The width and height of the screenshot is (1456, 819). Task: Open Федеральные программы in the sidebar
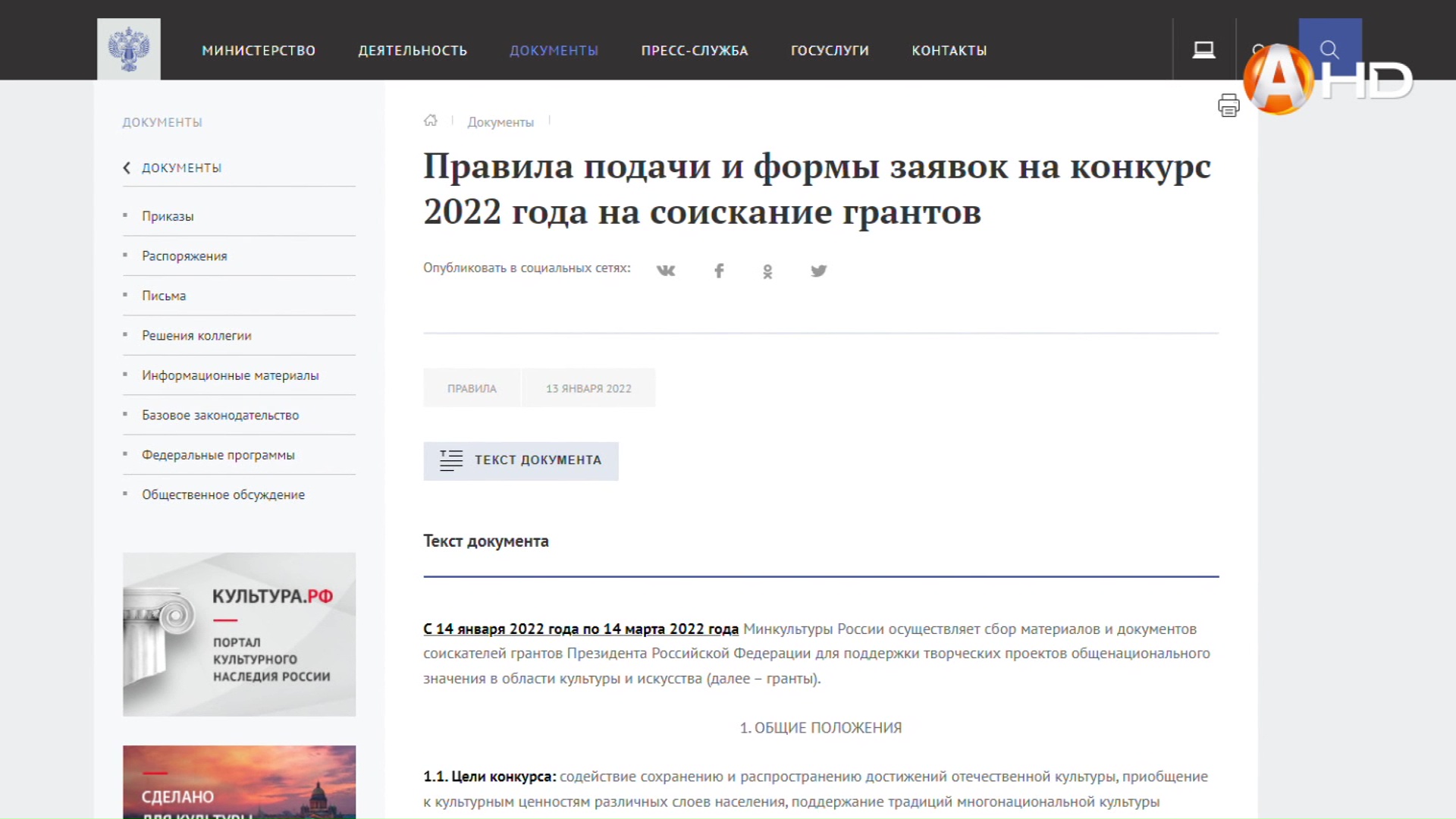[218, 455]
